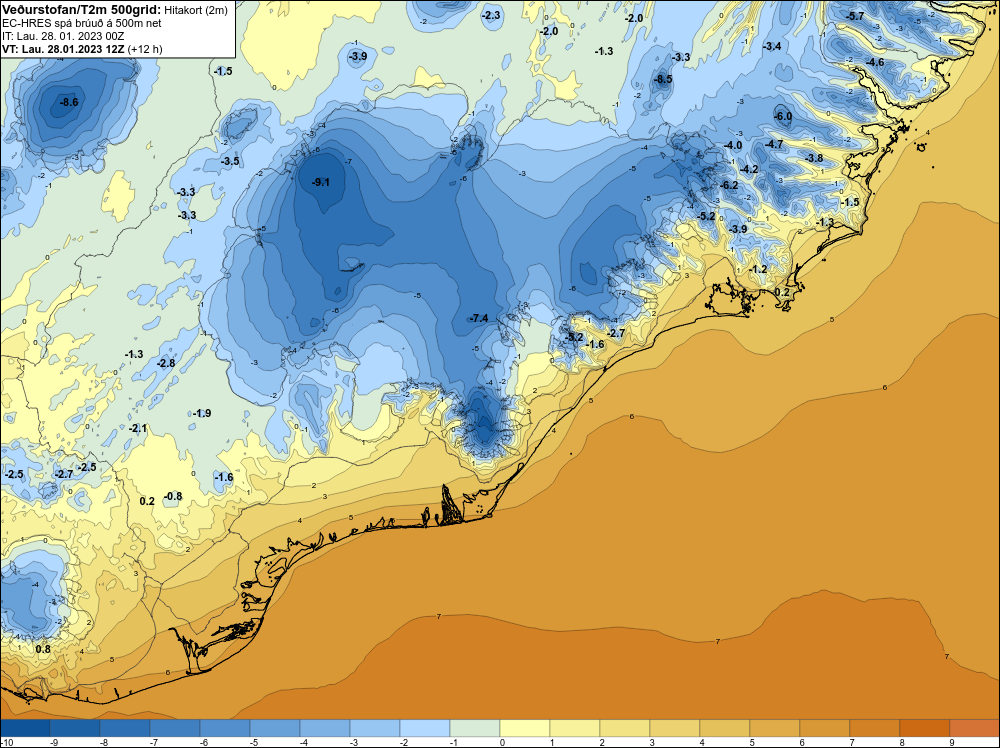
Task: Click the -4.2 temperature value
Action: coord(749,169)
